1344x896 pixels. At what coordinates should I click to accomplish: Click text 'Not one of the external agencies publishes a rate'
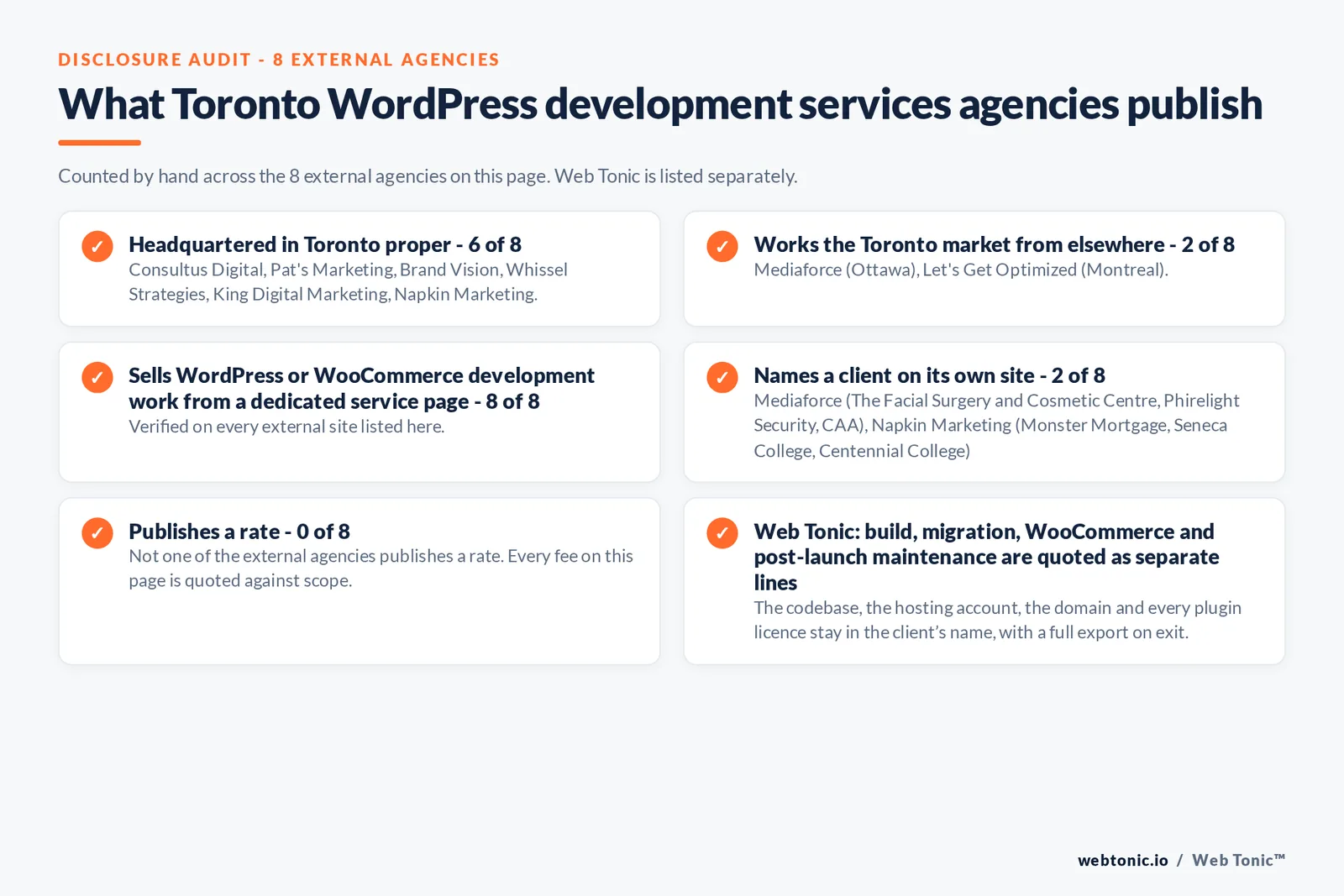tap(381, 569)
